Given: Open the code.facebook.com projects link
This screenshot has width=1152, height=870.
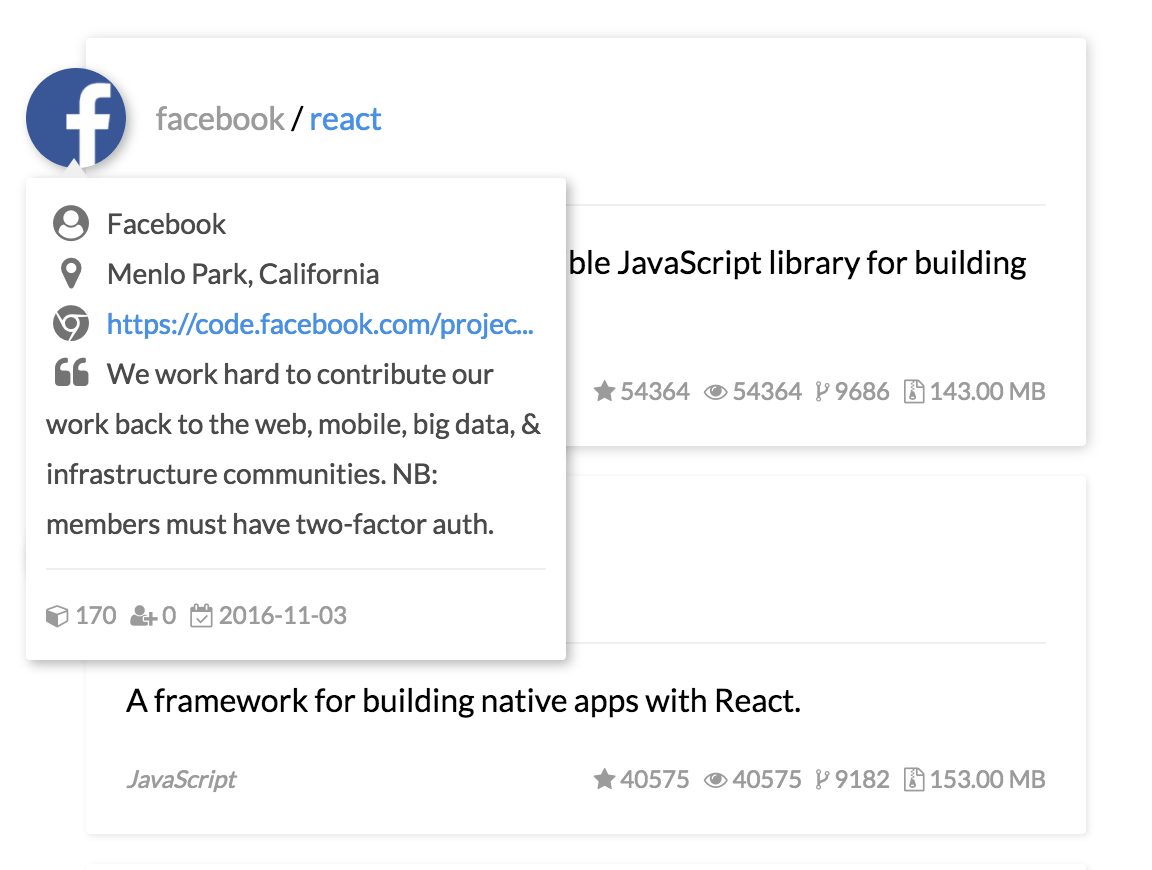Looking at the screenshot, I should pyautogui.click(x=320, y=324).
